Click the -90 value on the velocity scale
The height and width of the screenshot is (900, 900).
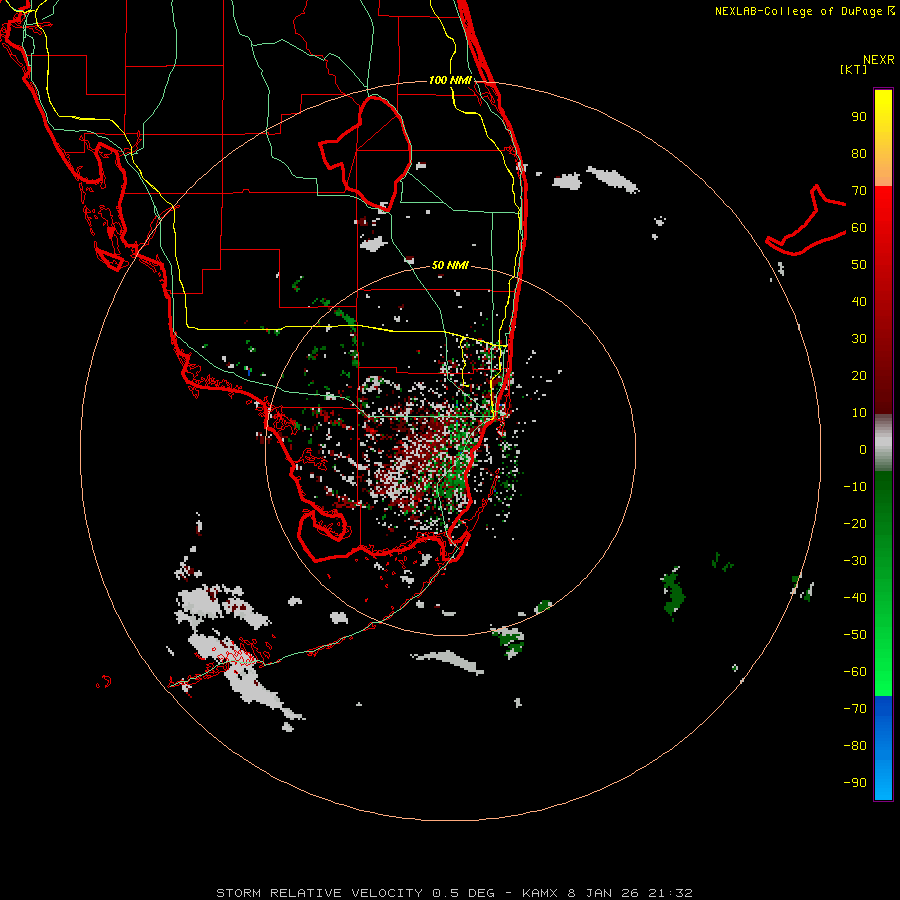tap(855, 783)
